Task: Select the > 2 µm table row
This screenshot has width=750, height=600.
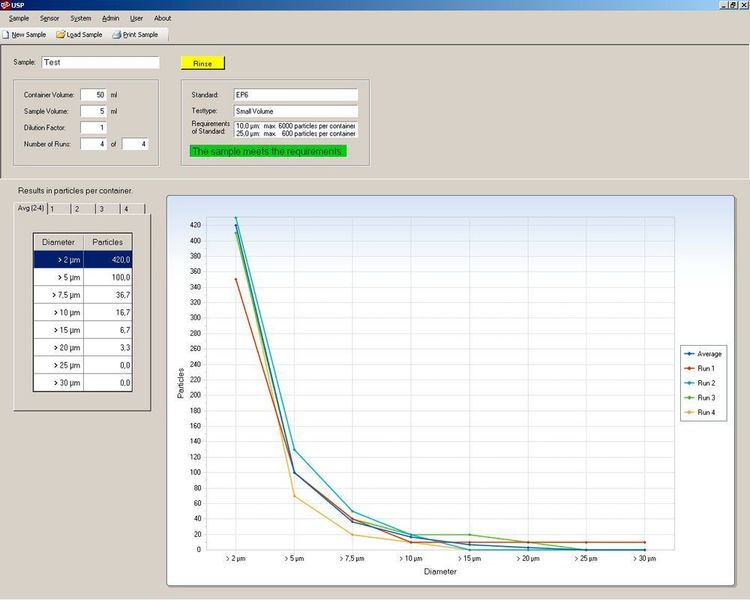Action: [83, 260]
